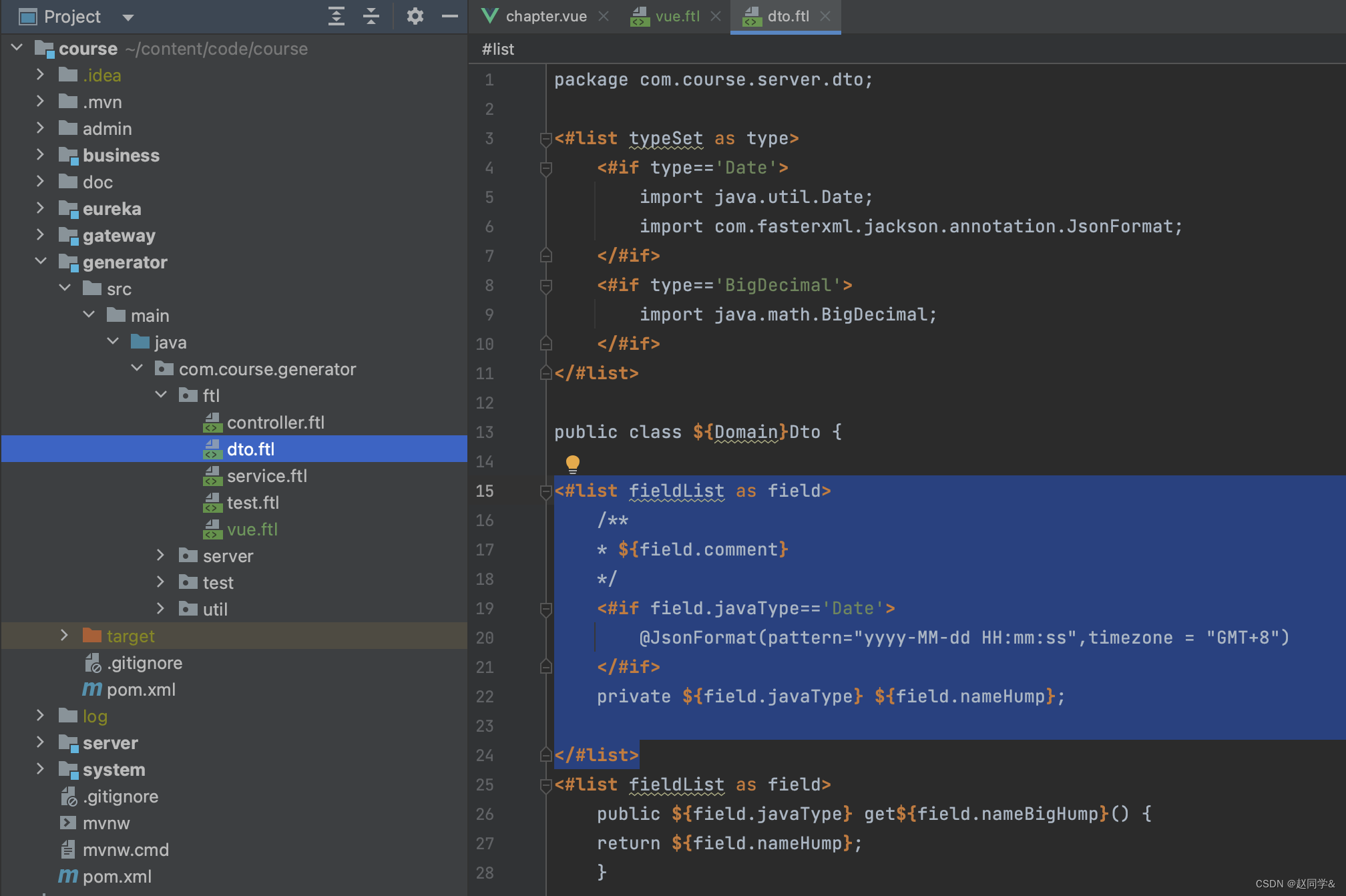The height and width of the screenshot is (896, 1346).
Task: Switch to the vue.ftl tab
Action: 676,16
